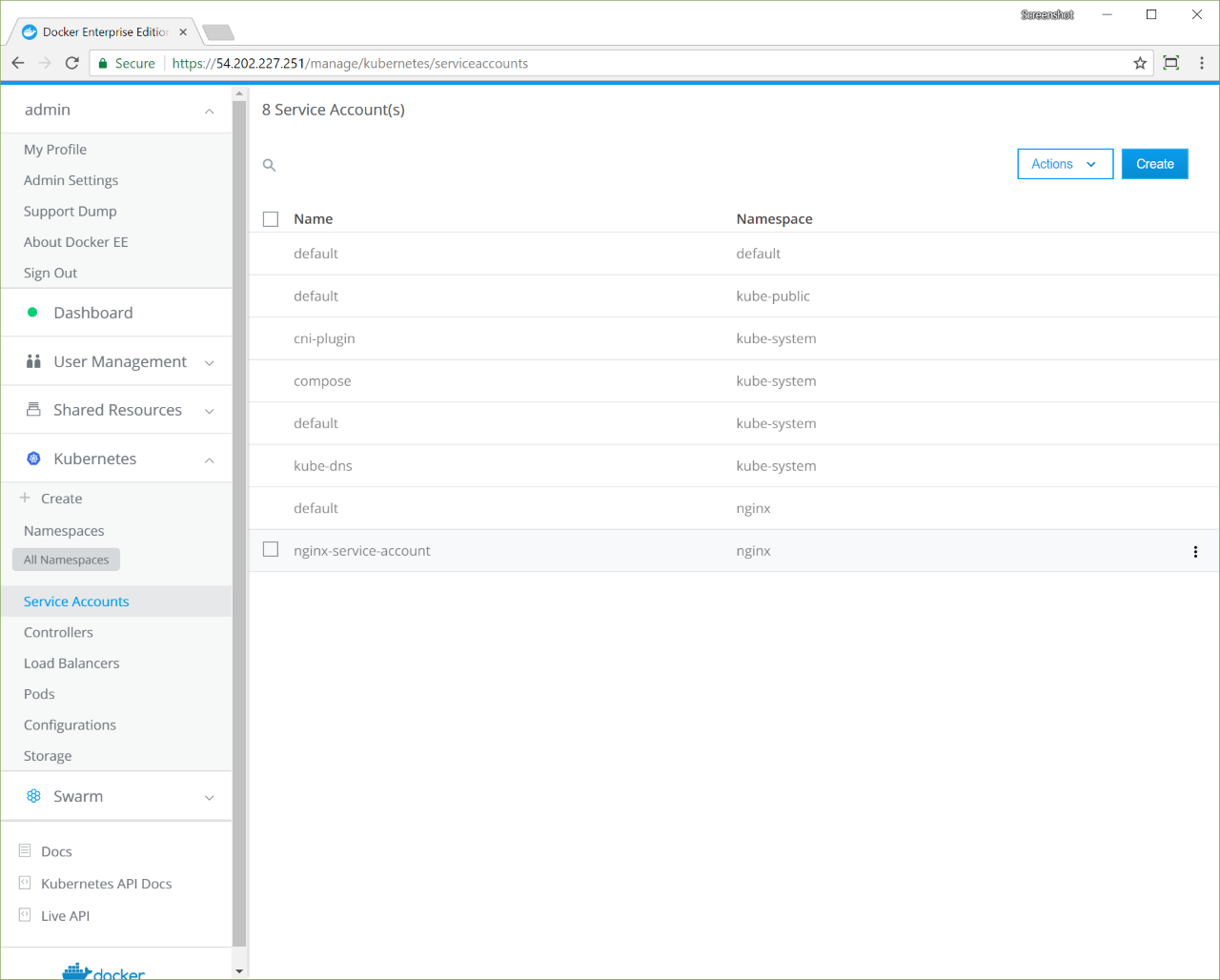Open the nginx-service-account three-dot menu
This screenshot has width=1220, height=980.
tap(1195, 552)
